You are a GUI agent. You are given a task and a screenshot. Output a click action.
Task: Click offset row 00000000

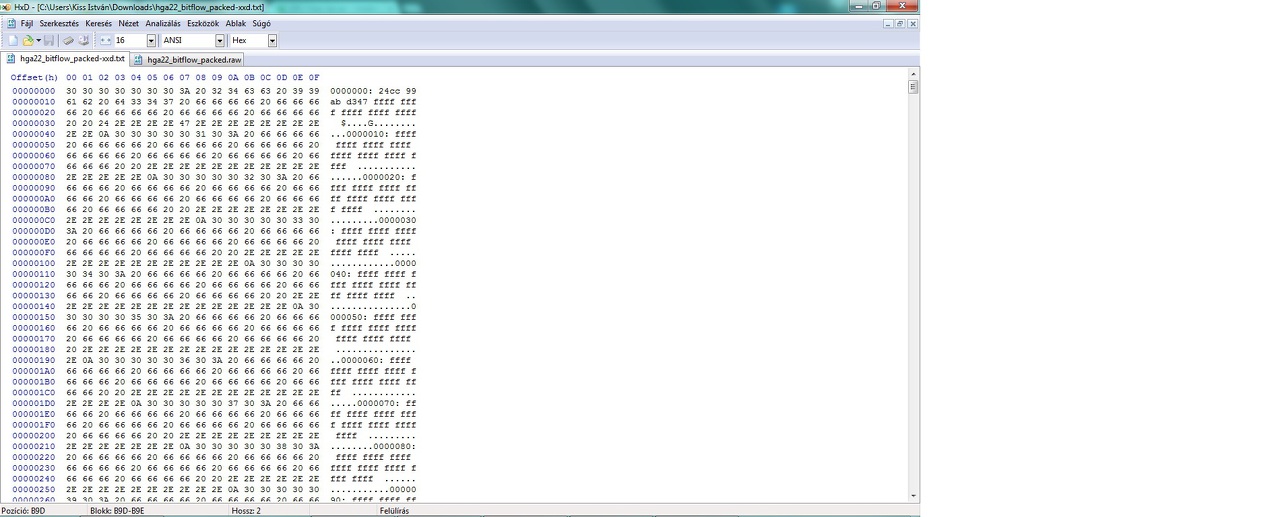click(x=34, y=91)
